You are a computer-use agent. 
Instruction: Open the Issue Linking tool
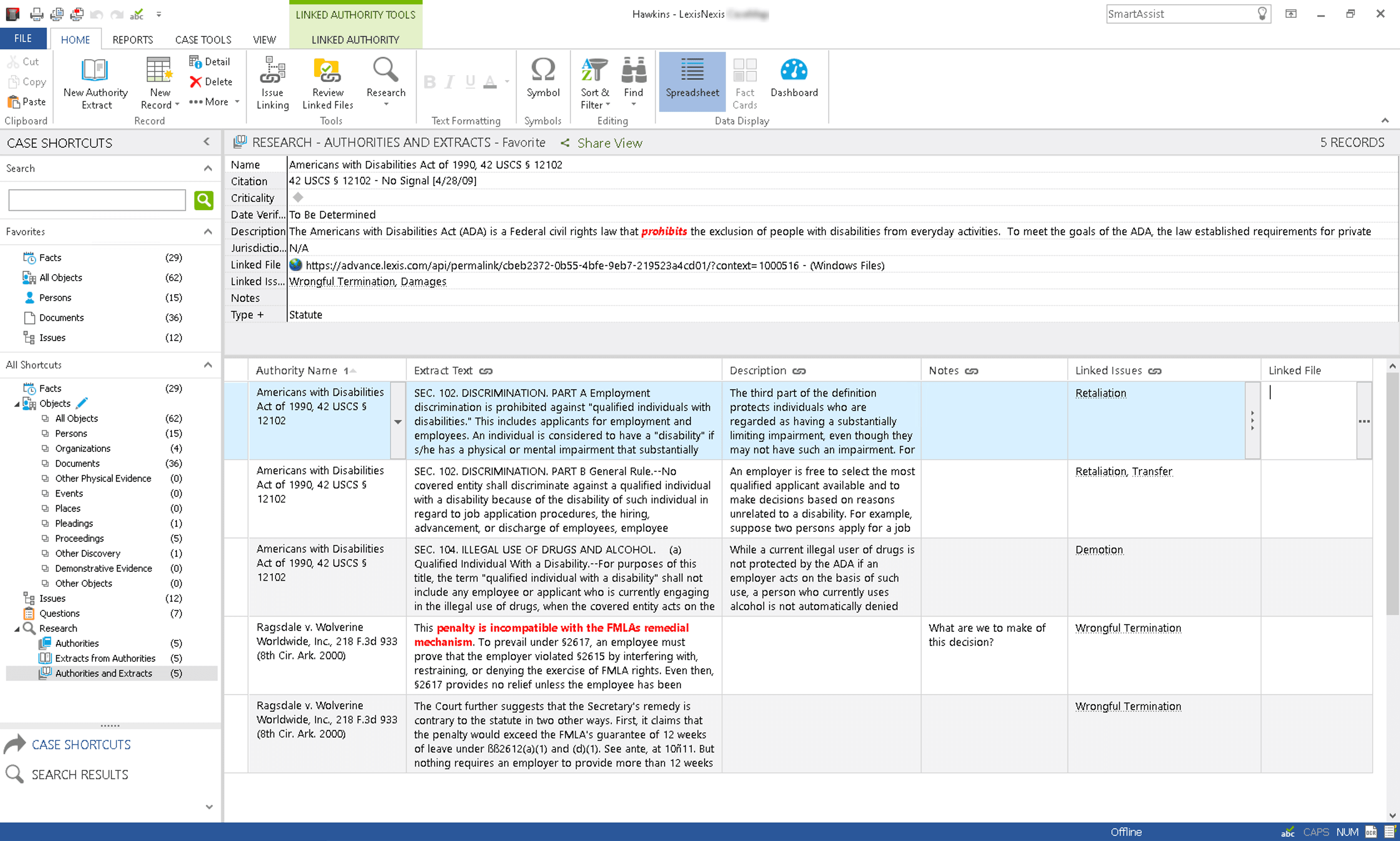click(x=272, y=71)
